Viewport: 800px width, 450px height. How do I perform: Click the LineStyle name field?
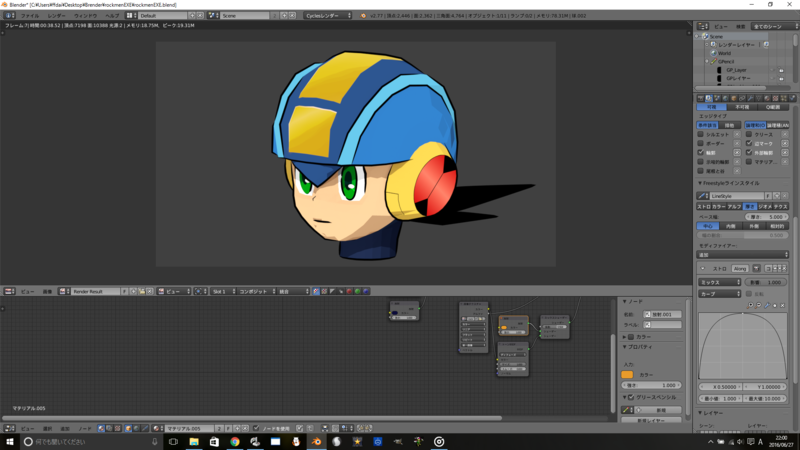click(736, 196)
